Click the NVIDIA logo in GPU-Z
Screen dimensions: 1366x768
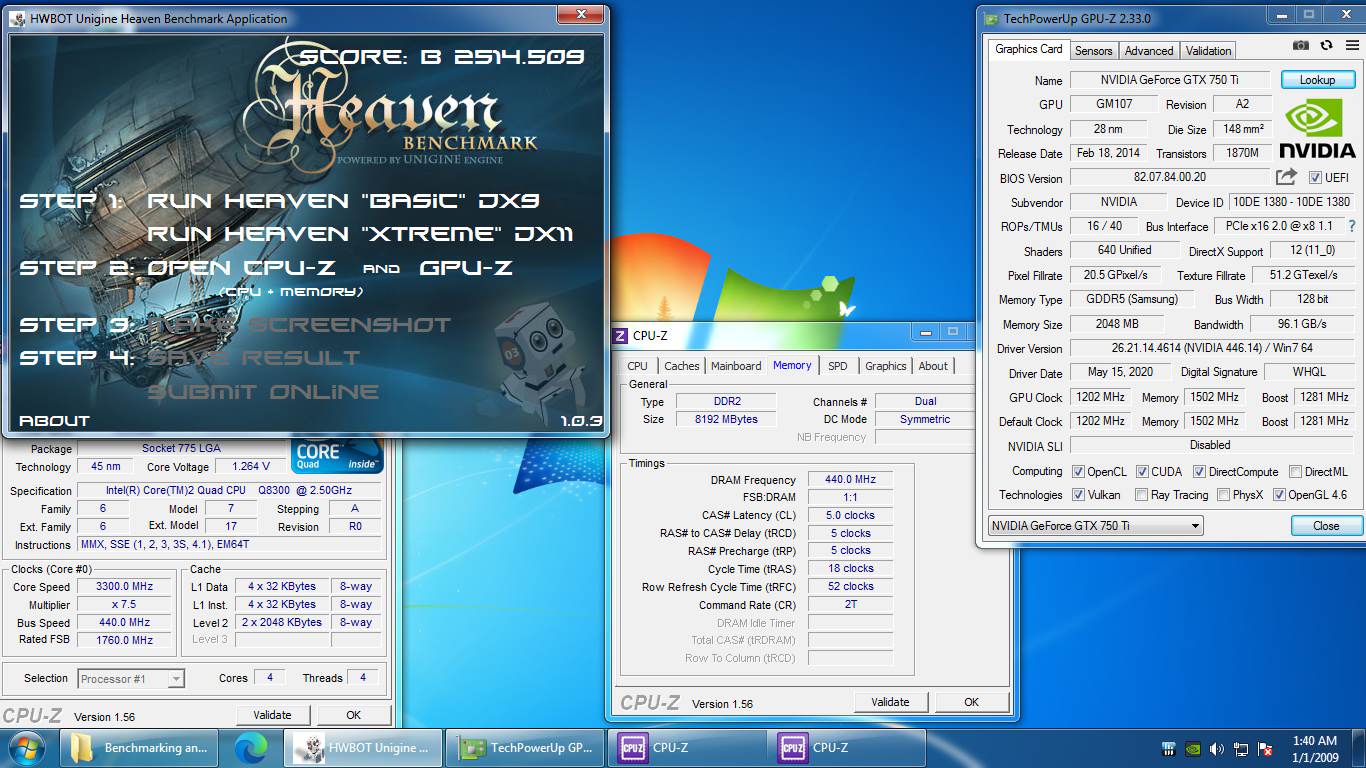coord(1317,129)
